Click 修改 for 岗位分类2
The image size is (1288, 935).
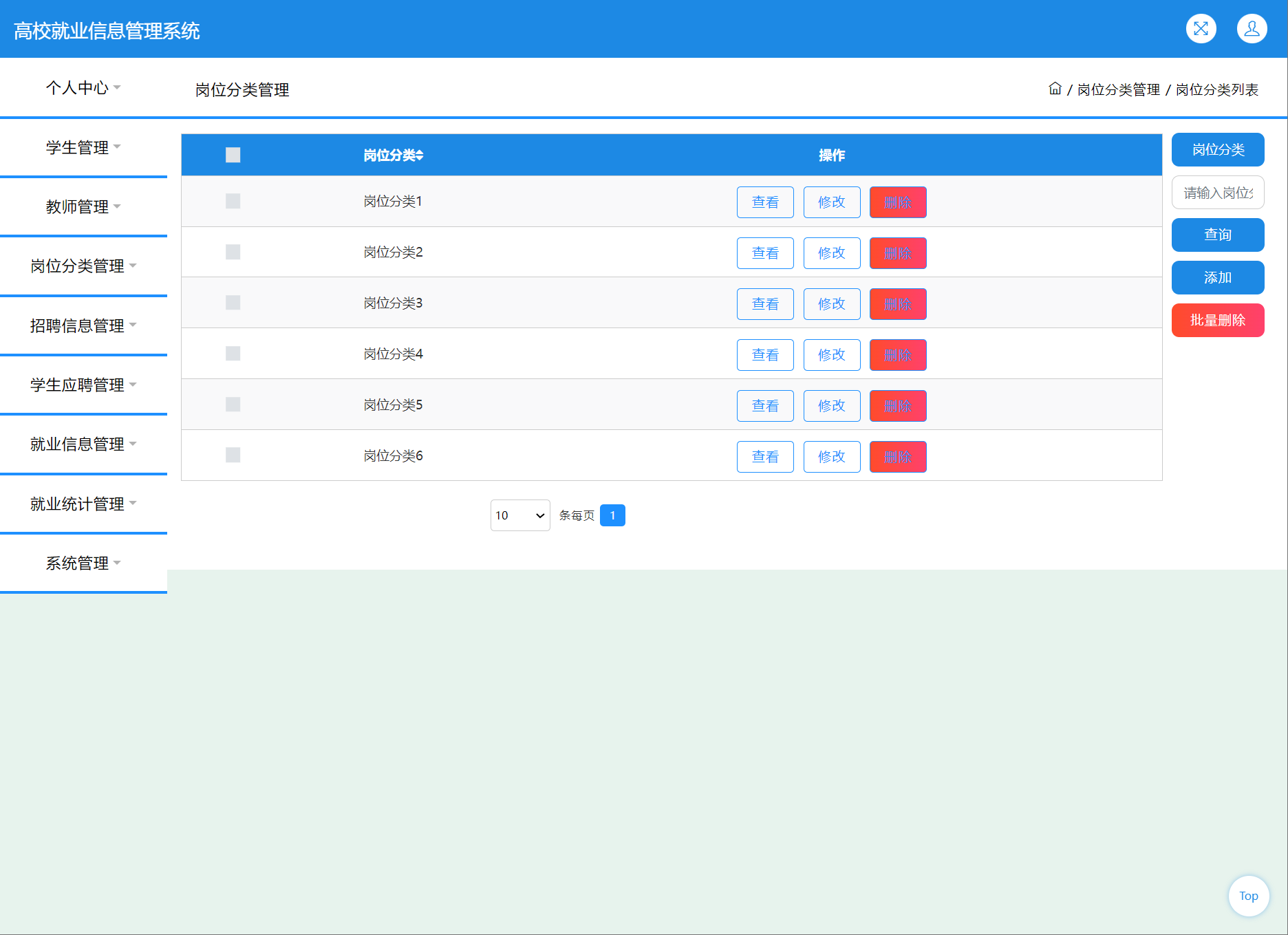(832, 253)
